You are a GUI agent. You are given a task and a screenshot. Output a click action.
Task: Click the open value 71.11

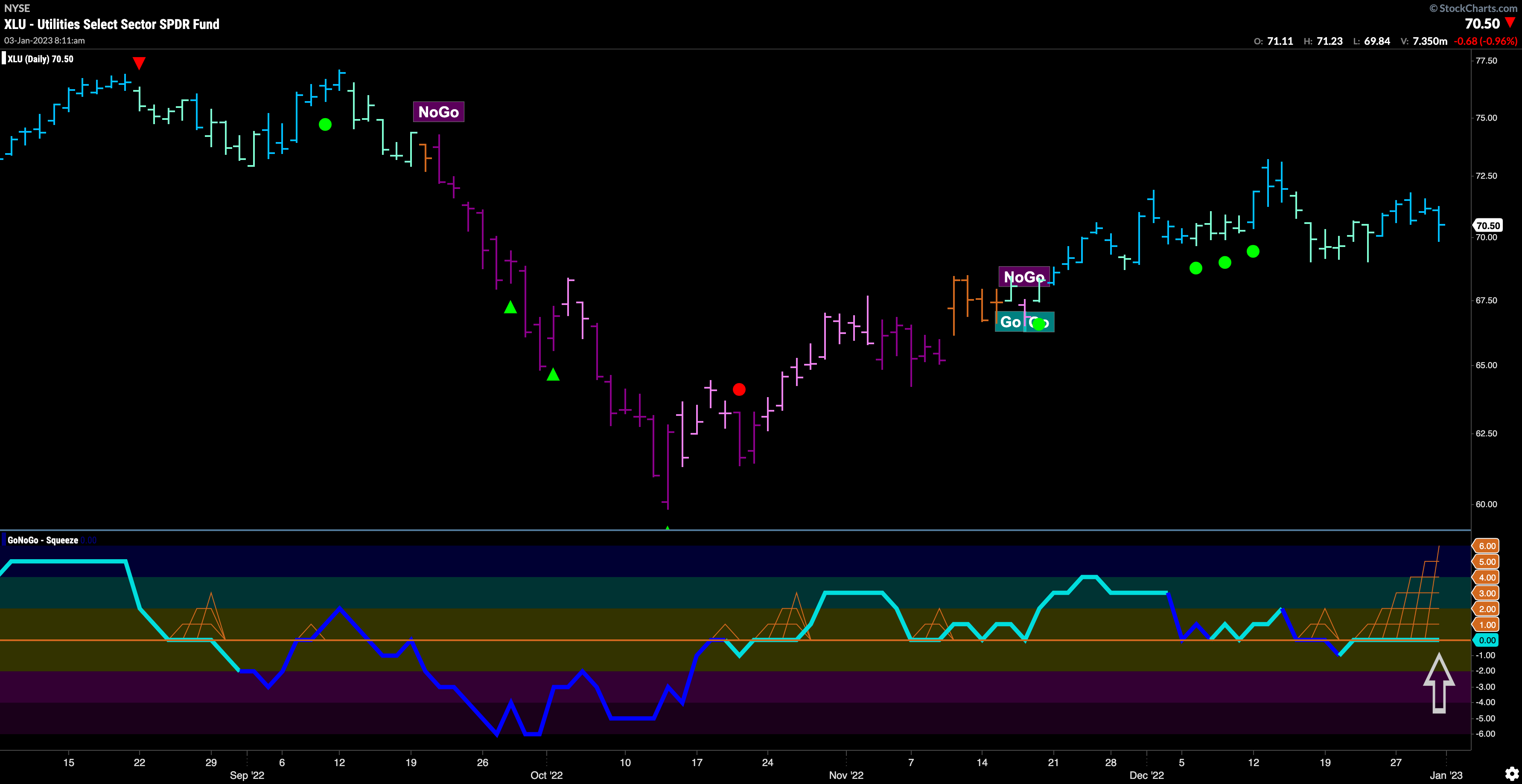[x=1280, y=41]
